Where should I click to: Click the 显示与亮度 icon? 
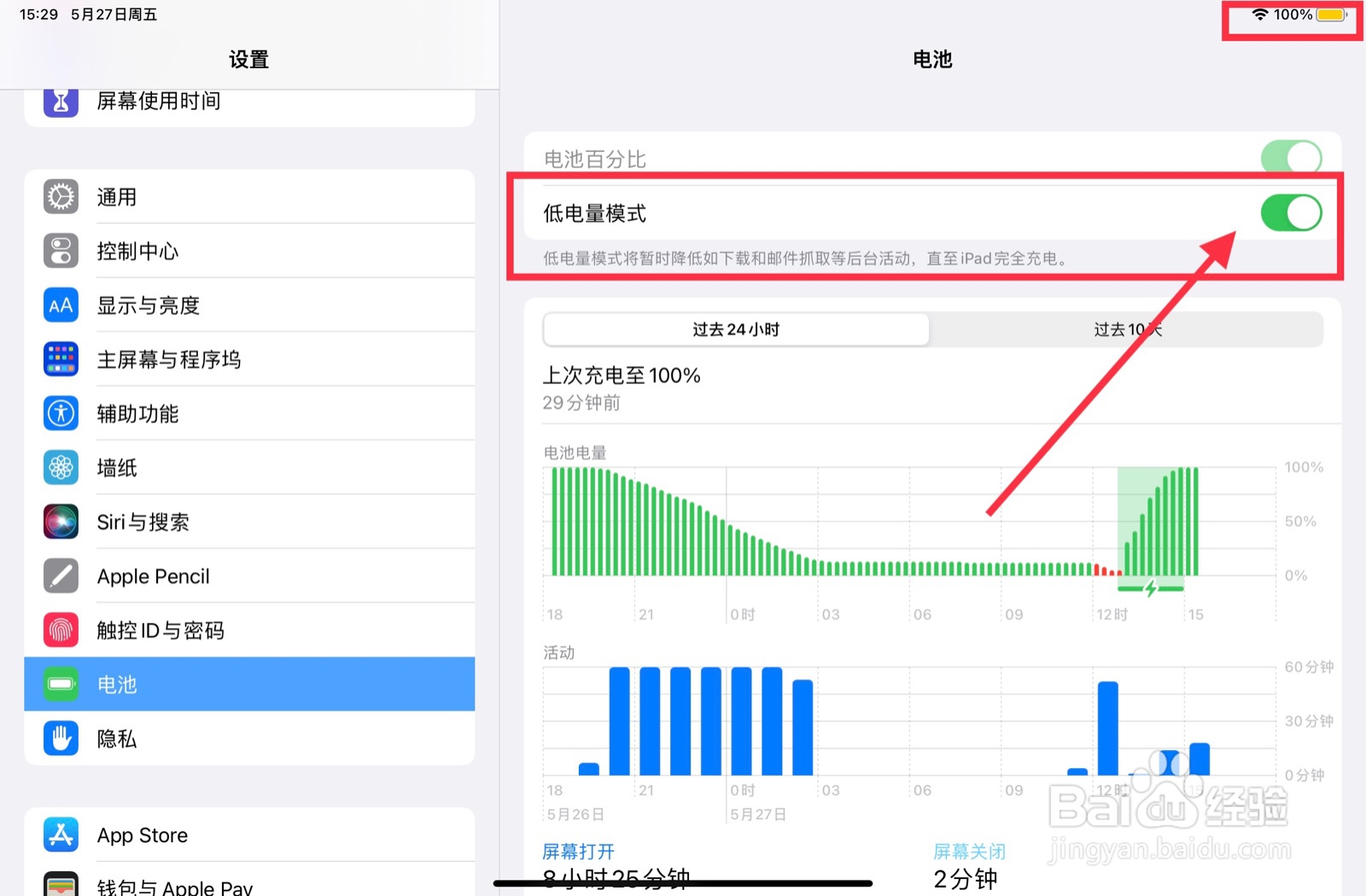click(x=60, y=305)
